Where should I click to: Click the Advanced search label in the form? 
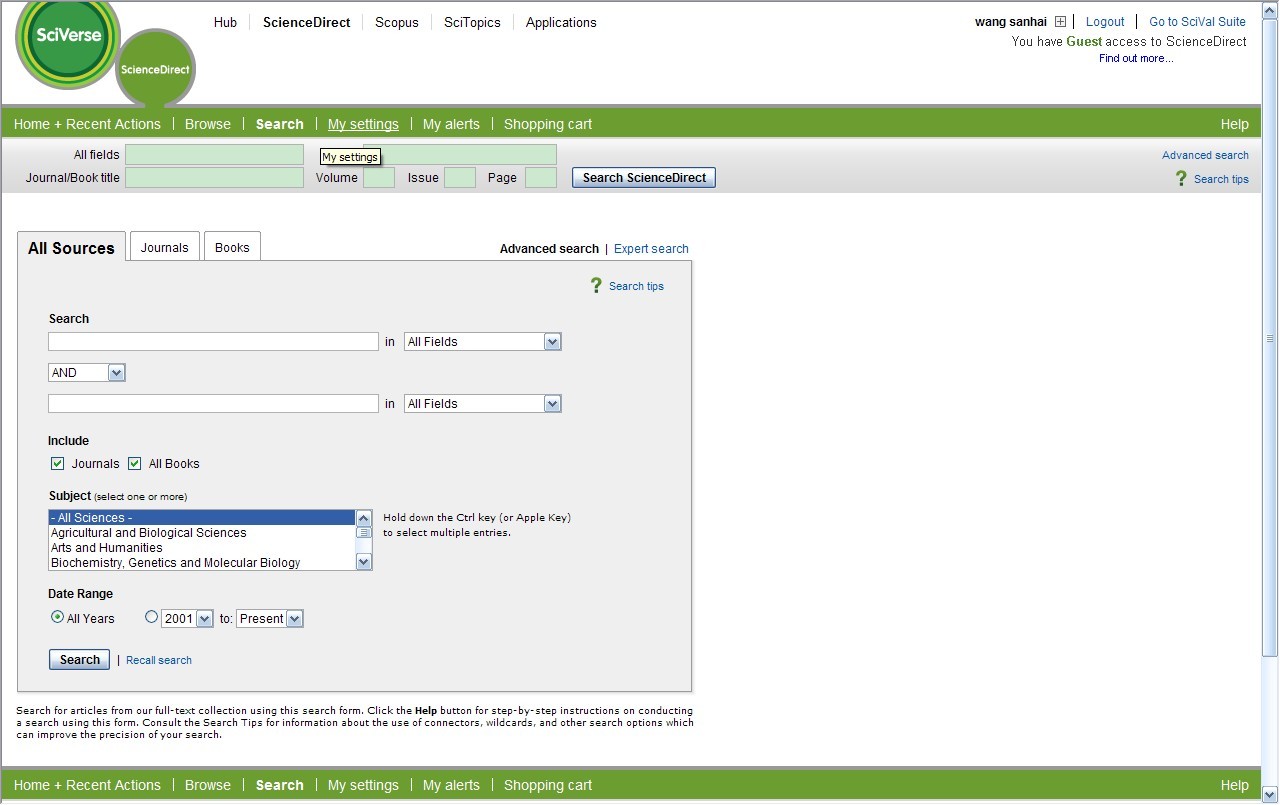[x=549, y=249]
